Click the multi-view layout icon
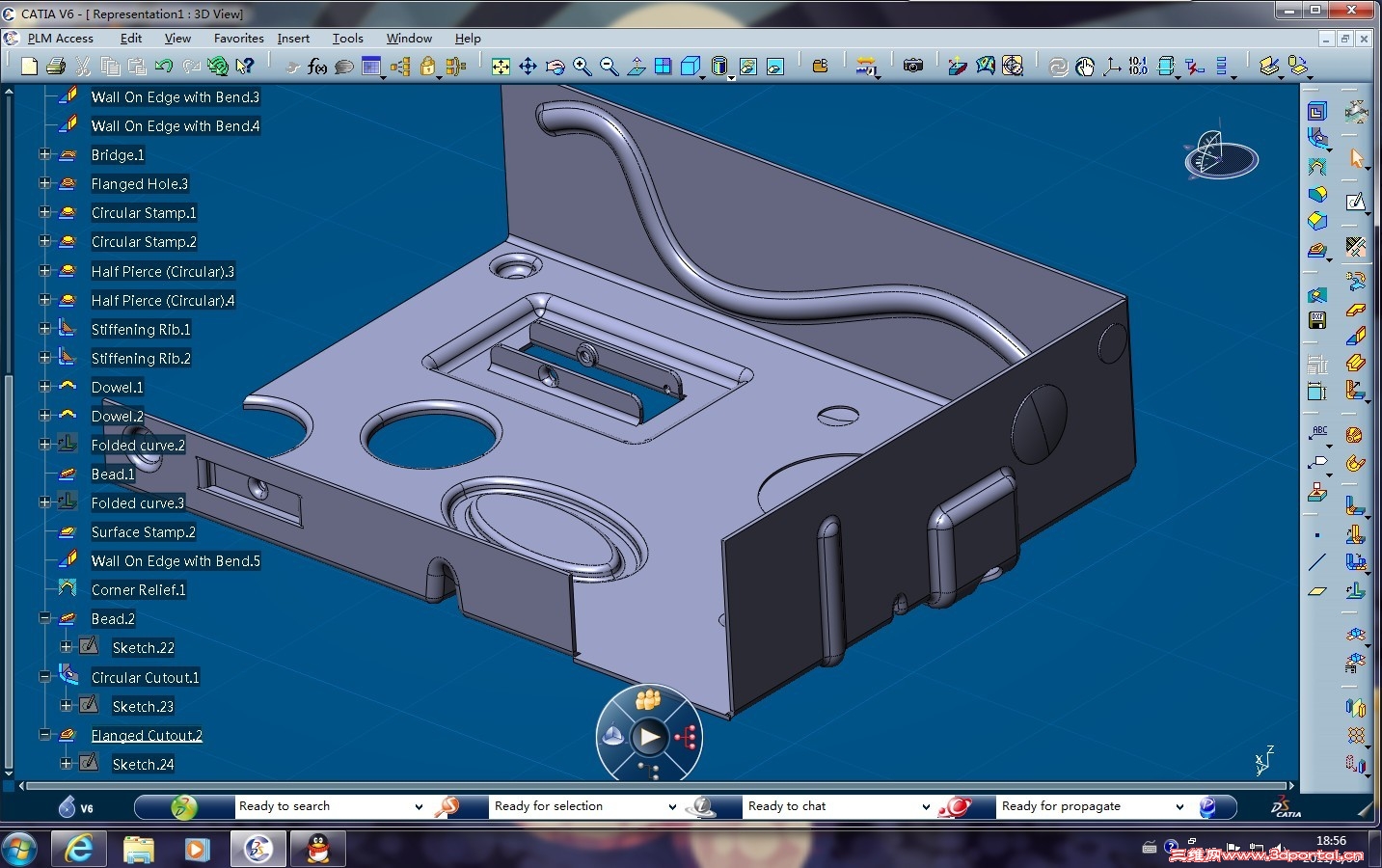Viewport: 1382px width, 868px height. point(663,66)
